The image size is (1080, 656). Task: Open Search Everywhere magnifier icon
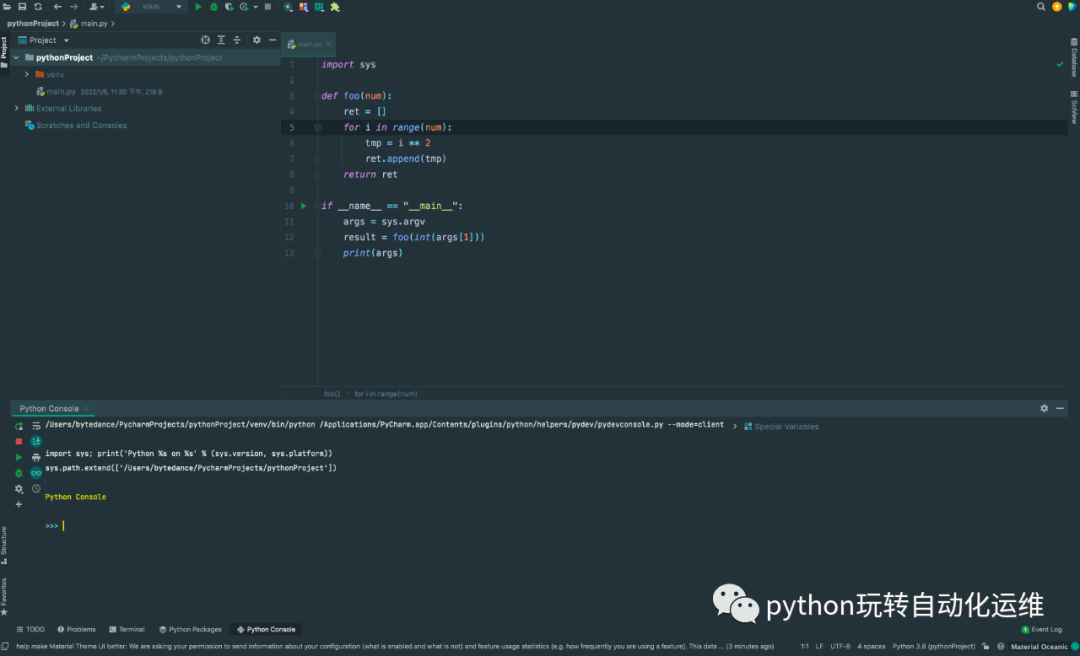[1041, 7]
